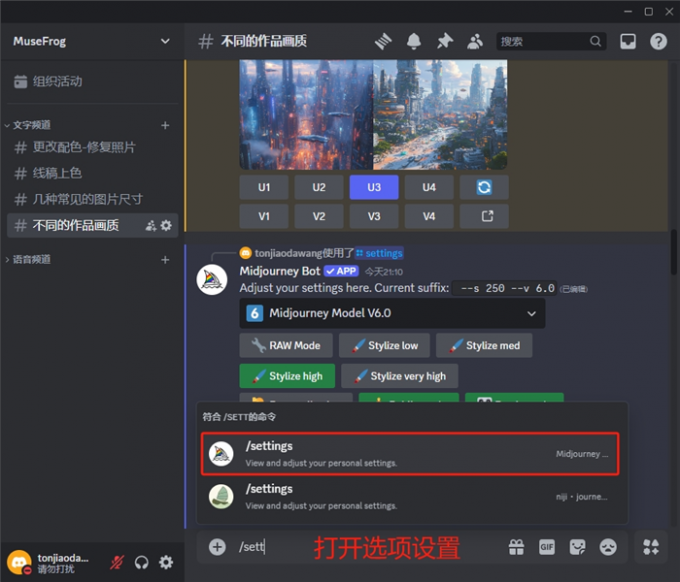
Task: Toggle headphones deafen icon
Action: click(x=141, y=562)
